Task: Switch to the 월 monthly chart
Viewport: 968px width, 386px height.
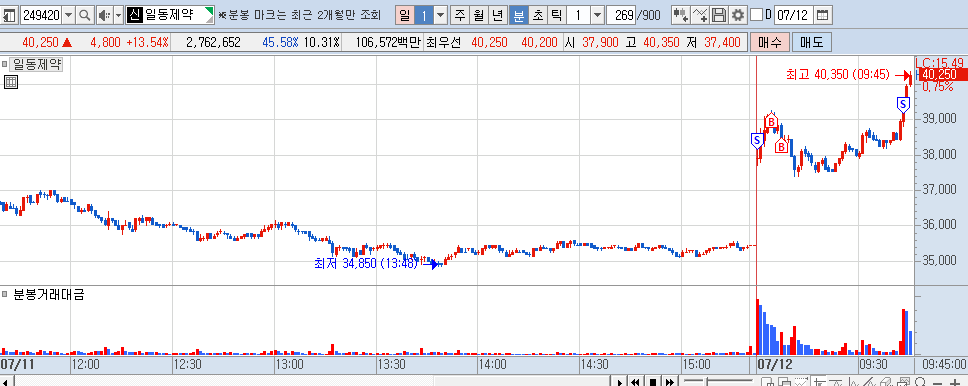Action: click(478, 15)
